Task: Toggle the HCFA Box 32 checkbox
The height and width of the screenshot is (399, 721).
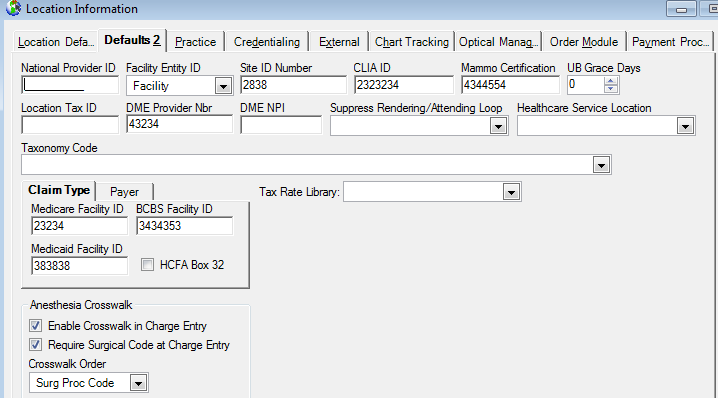Action: tap(147, 265)
